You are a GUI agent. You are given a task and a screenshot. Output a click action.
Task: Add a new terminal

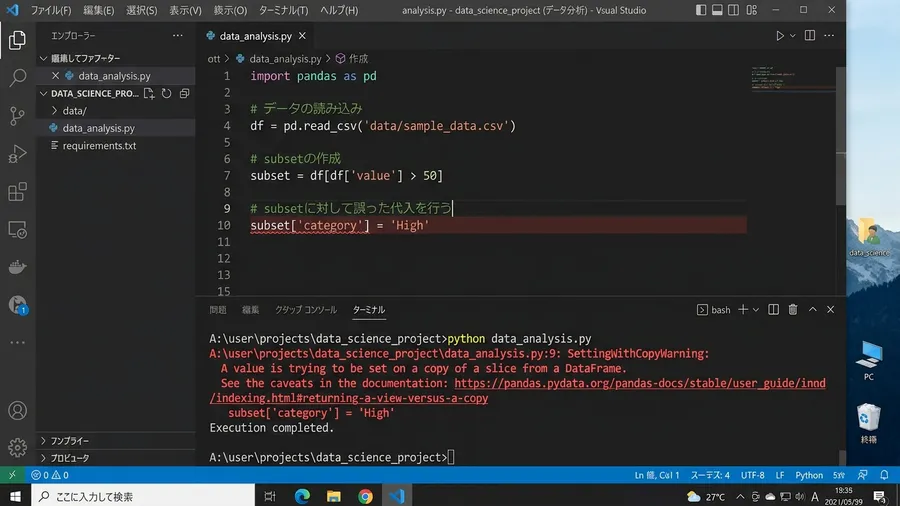743,310
